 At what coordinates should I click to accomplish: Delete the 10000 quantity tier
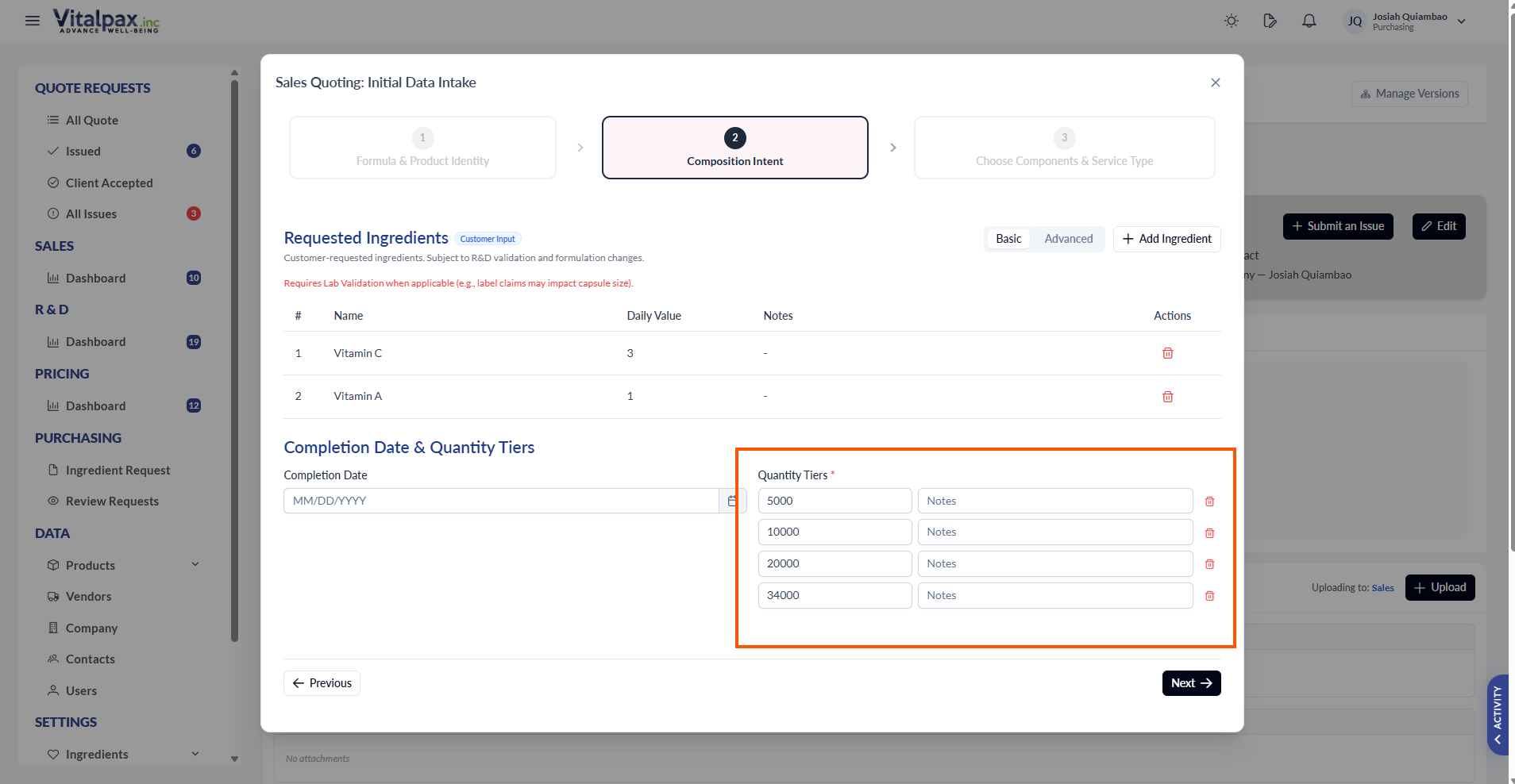tap(1210, 533)
